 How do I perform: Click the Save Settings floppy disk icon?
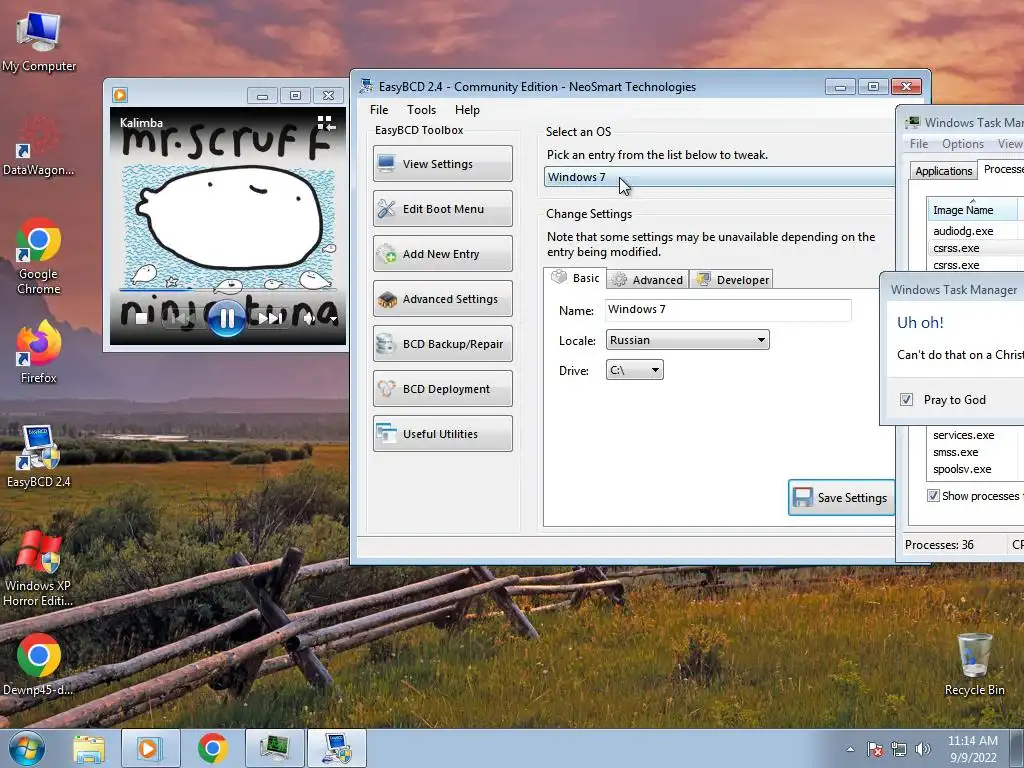click(x=803, y=498)
